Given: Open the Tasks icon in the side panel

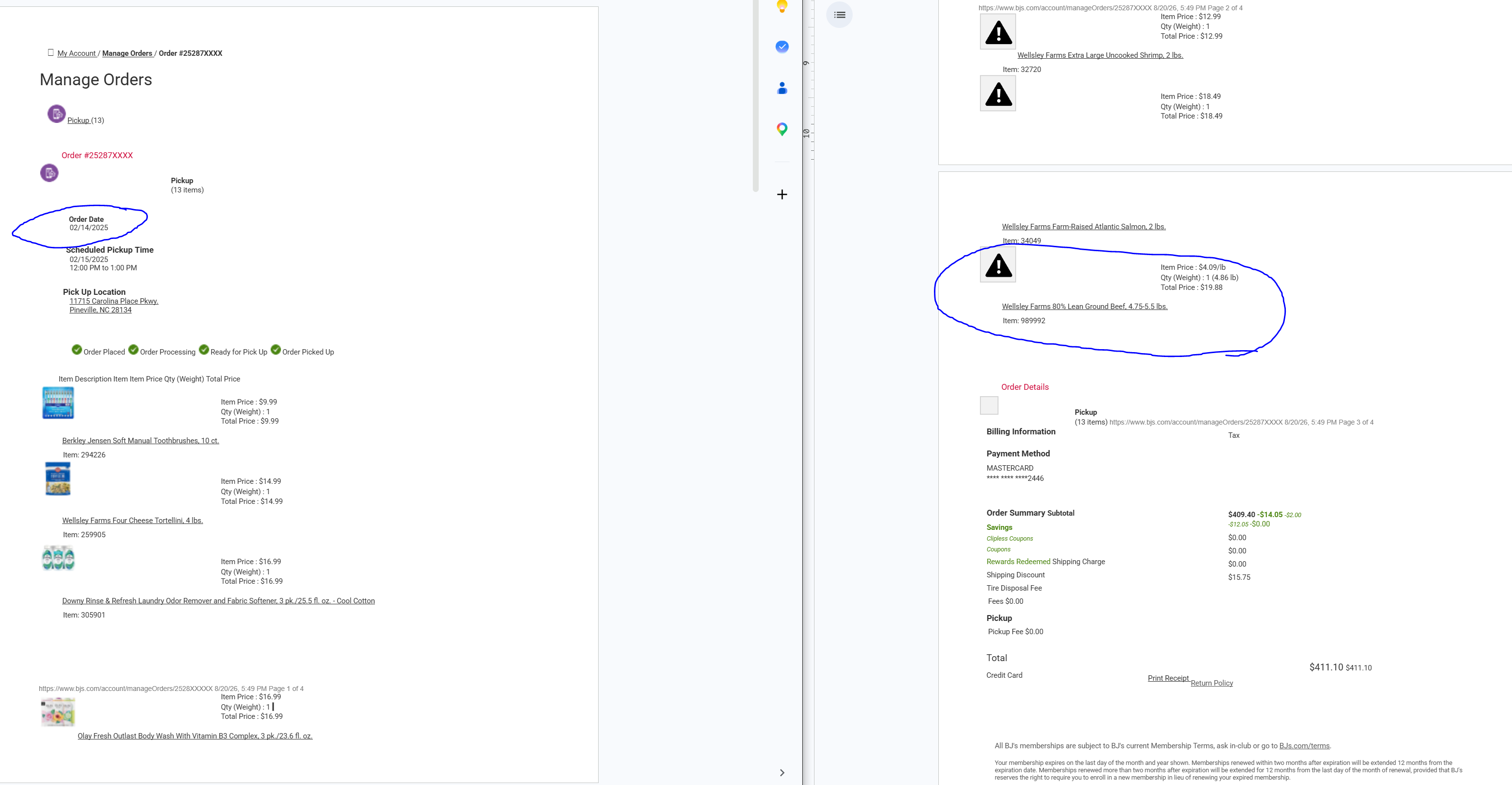Looking at the screenshot, I should 782,47.
